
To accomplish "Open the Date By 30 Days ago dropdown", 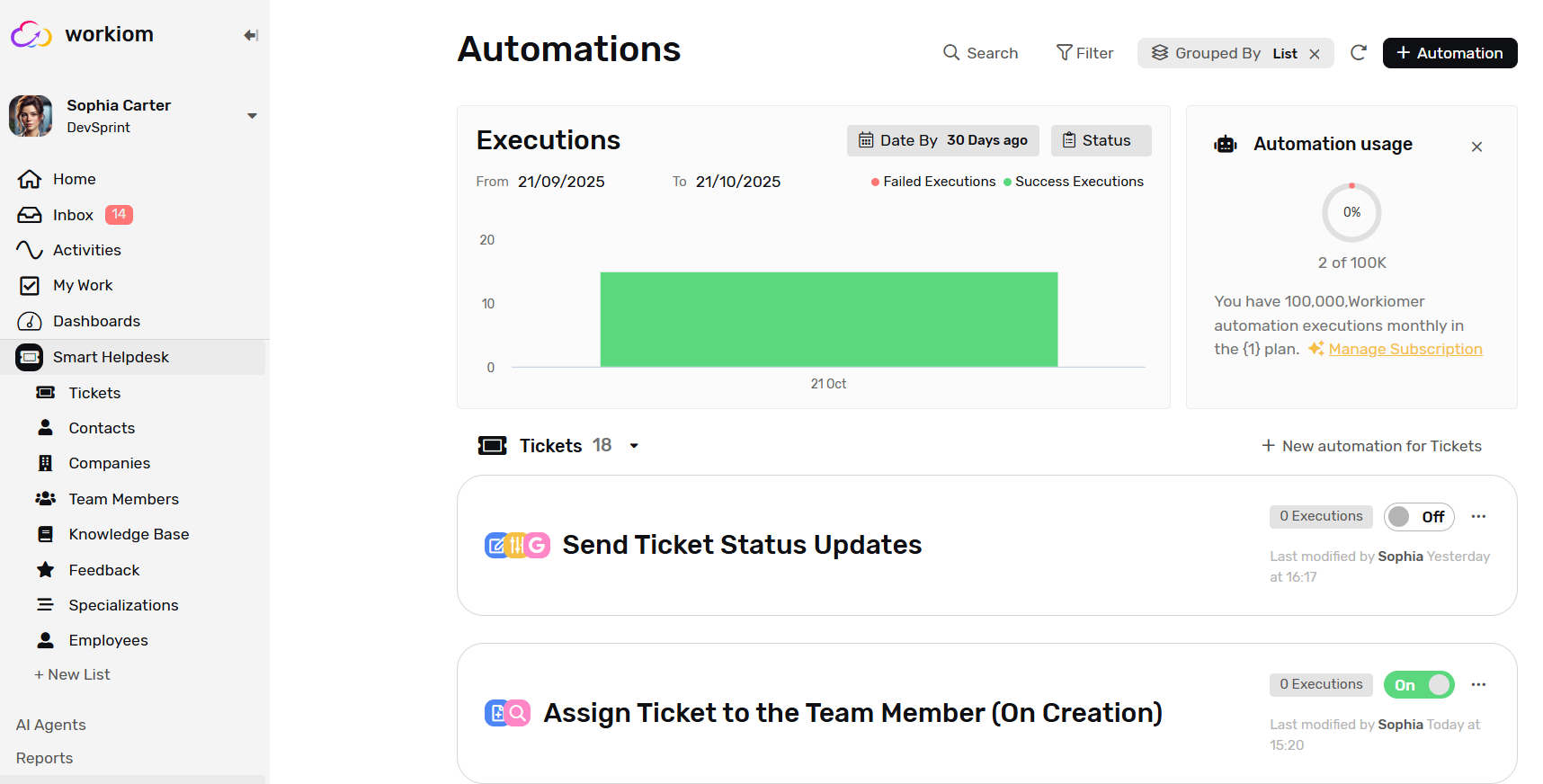I will [942, 140].
